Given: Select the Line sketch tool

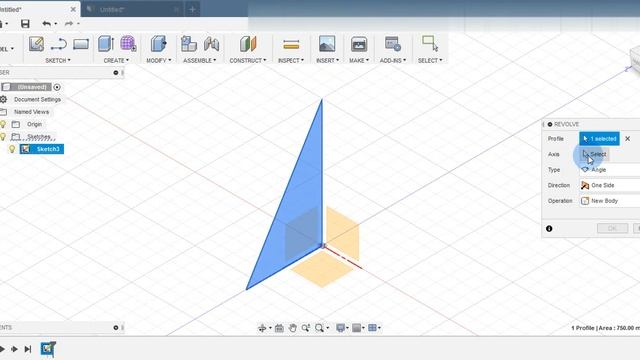Looking at the screenshot, I should 58,44.
